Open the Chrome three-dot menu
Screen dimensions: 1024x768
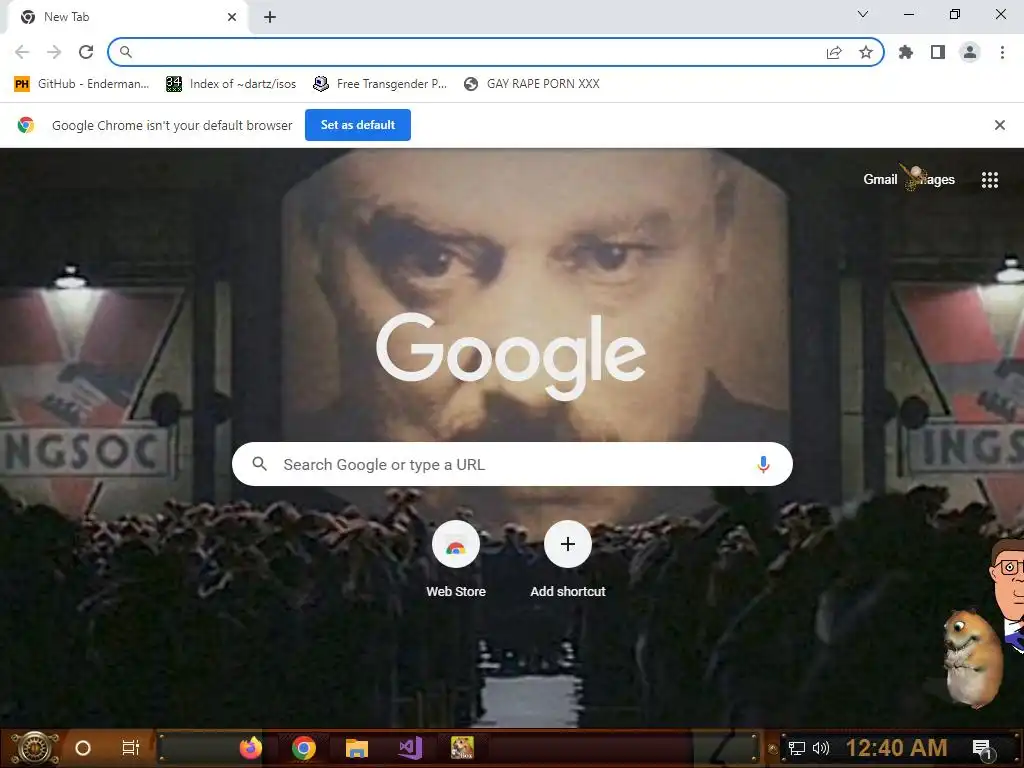pos(1002,52)
